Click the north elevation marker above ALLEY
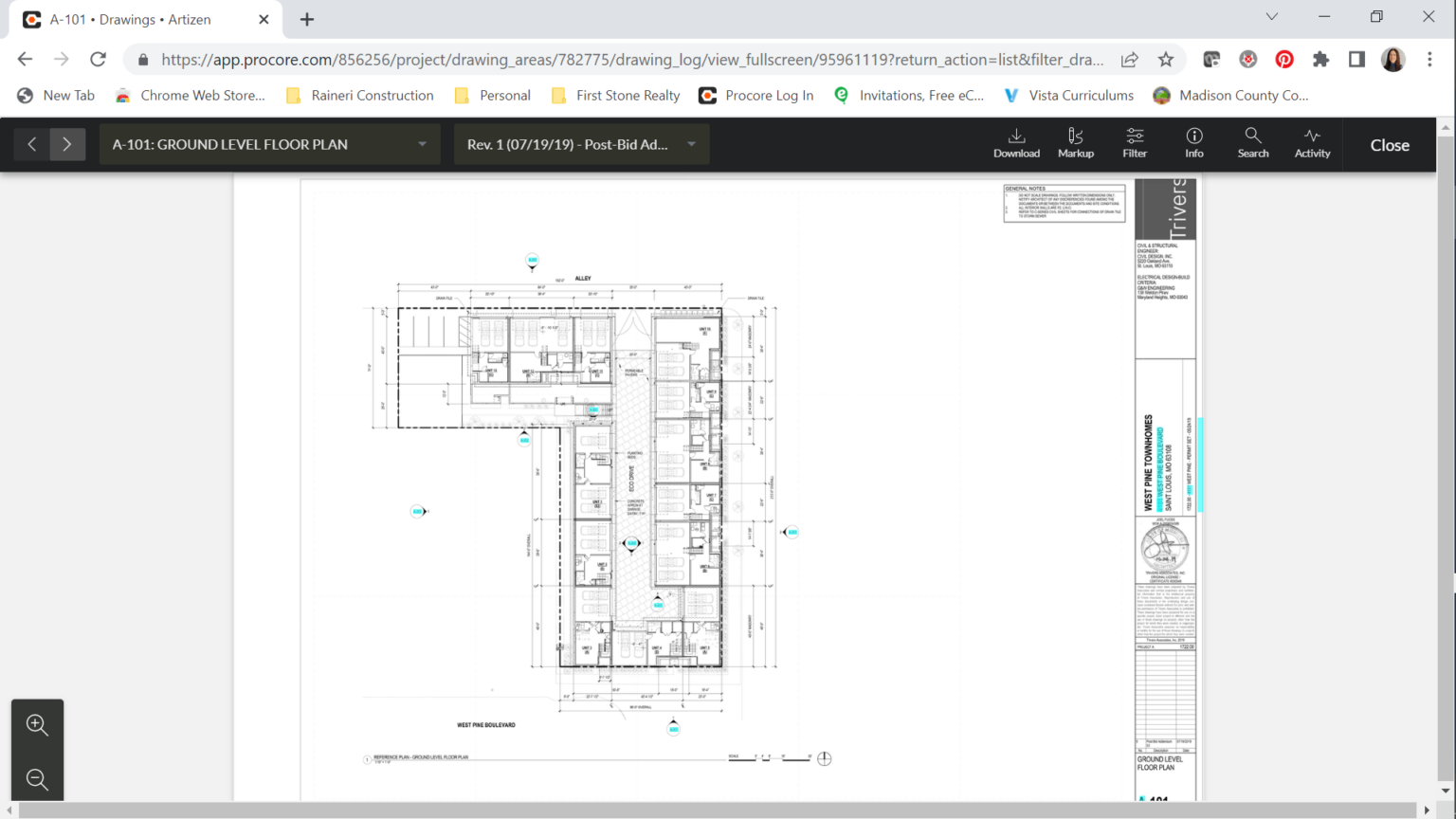This screenshot has width=1456, height=819. click(532, 260)
